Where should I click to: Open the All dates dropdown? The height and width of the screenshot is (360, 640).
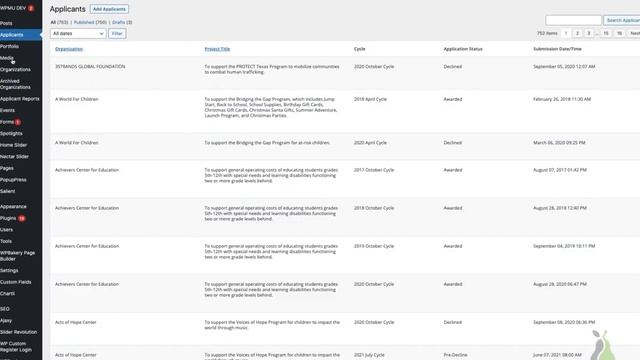(78, 33)
